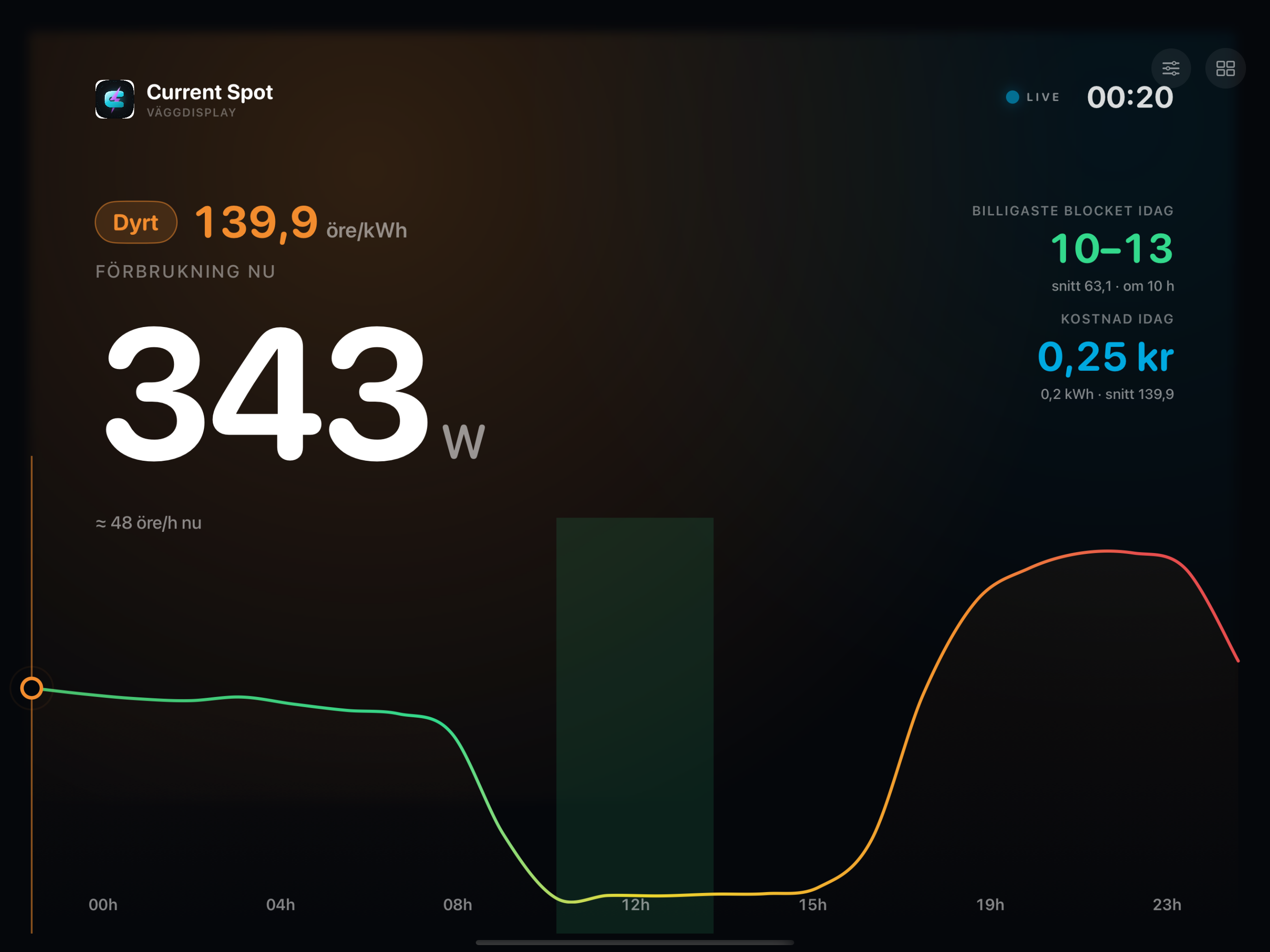Tap the BILLIGASTE BLOCKET IDAG heading
The width and height of the screenshot is (1270, 952).
(x=1072, y=211)
